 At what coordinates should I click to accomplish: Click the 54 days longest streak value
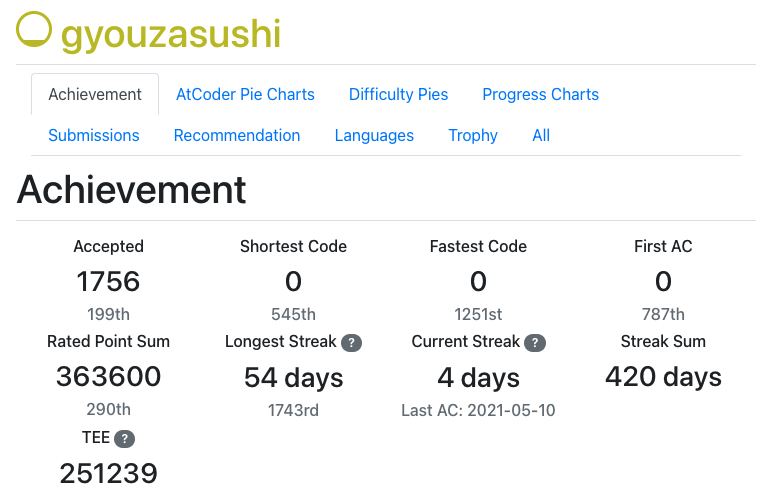pyautogui.click(x=294, y=378)
